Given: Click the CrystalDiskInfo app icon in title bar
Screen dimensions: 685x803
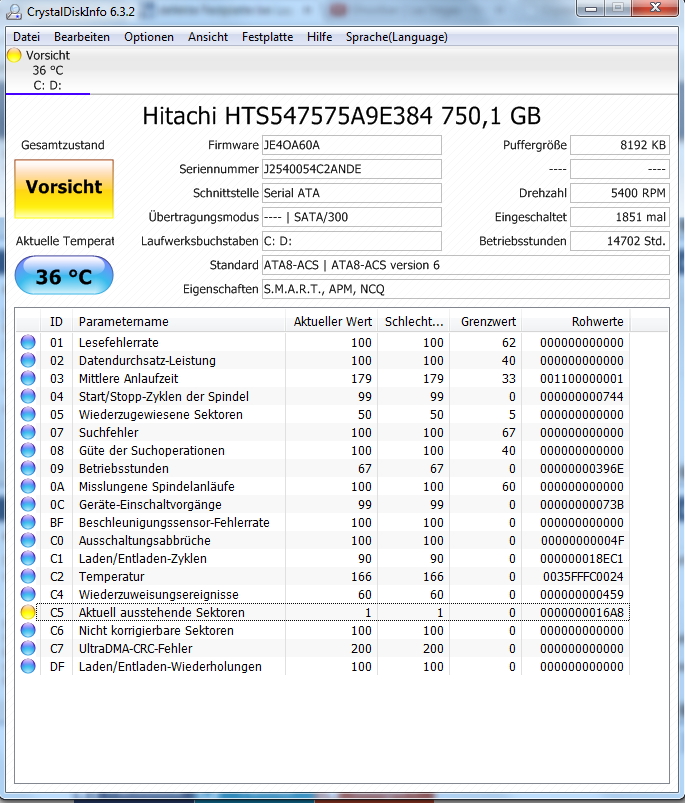Looking at the screenshot, I should click(x=14, y=11).
